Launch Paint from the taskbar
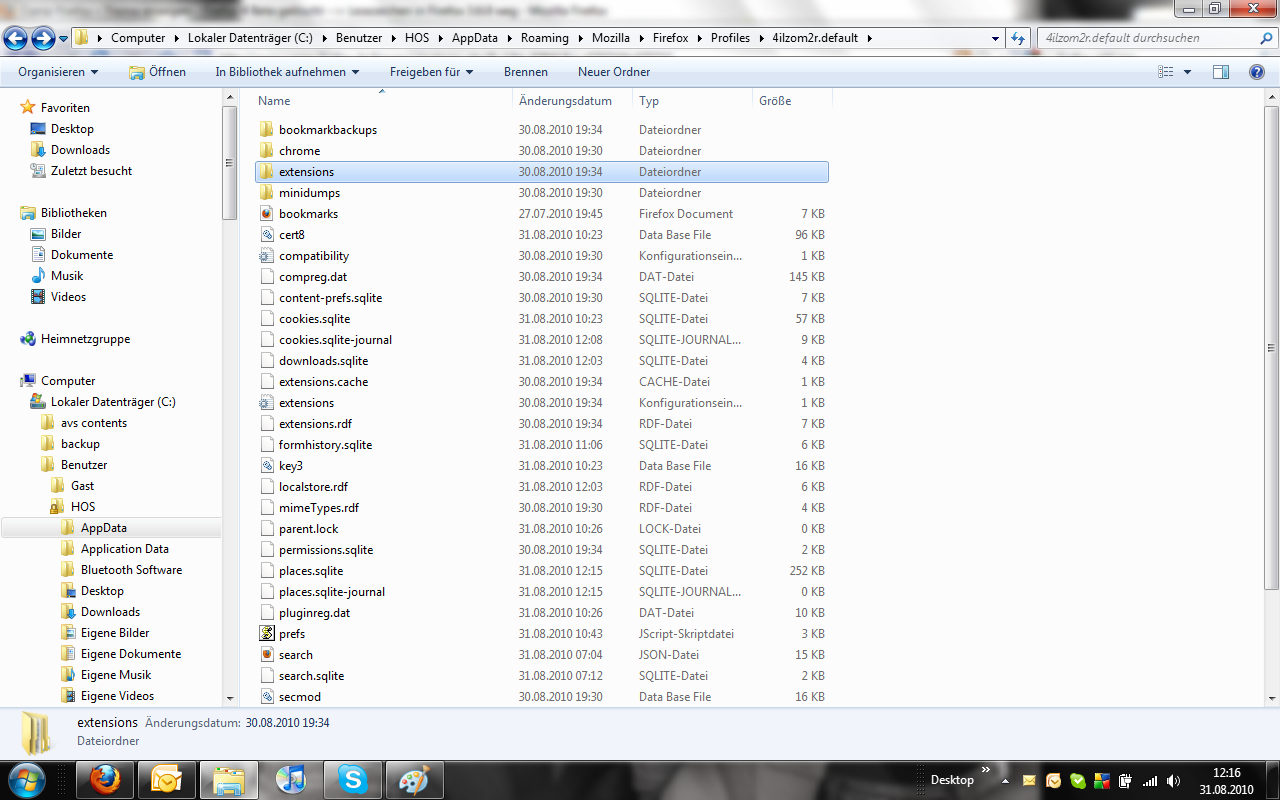This screenshot has height=800, width=1280. coord(414,779)
